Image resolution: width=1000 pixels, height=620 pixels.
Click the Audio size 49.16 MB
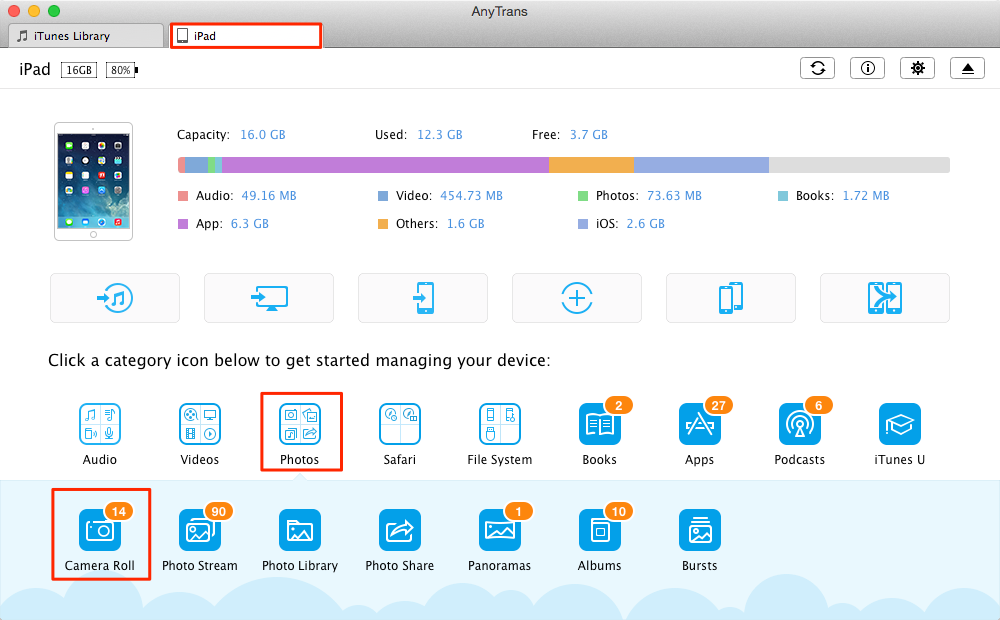pos(268,196)
